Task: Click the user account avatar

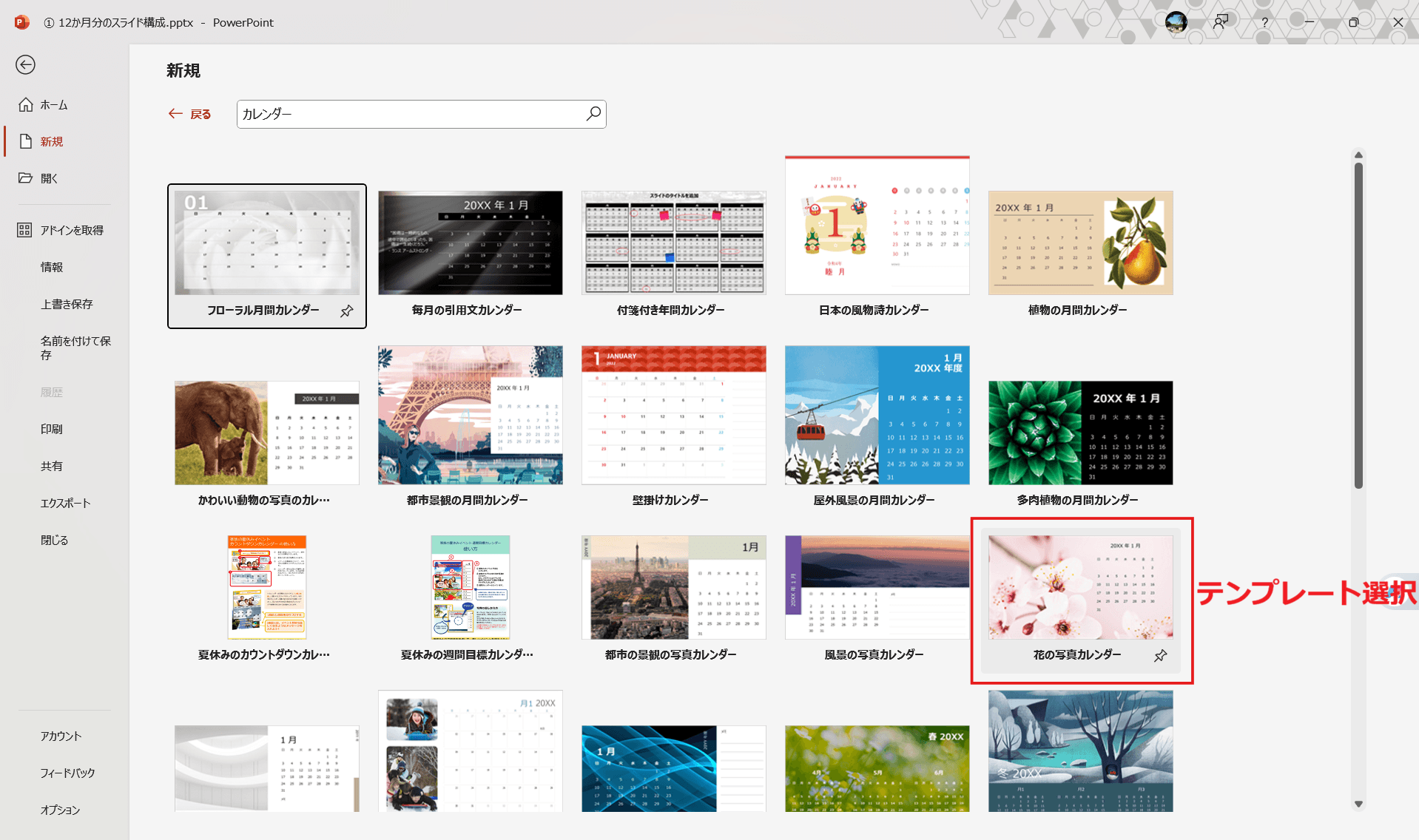Action: (x=1176, y=22)
